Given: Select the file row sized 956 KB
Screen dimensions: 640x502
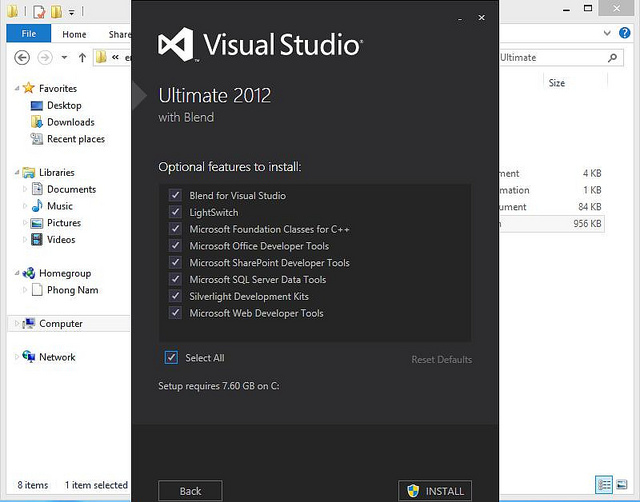Looking at the screenshot, I should pos(552,224).
